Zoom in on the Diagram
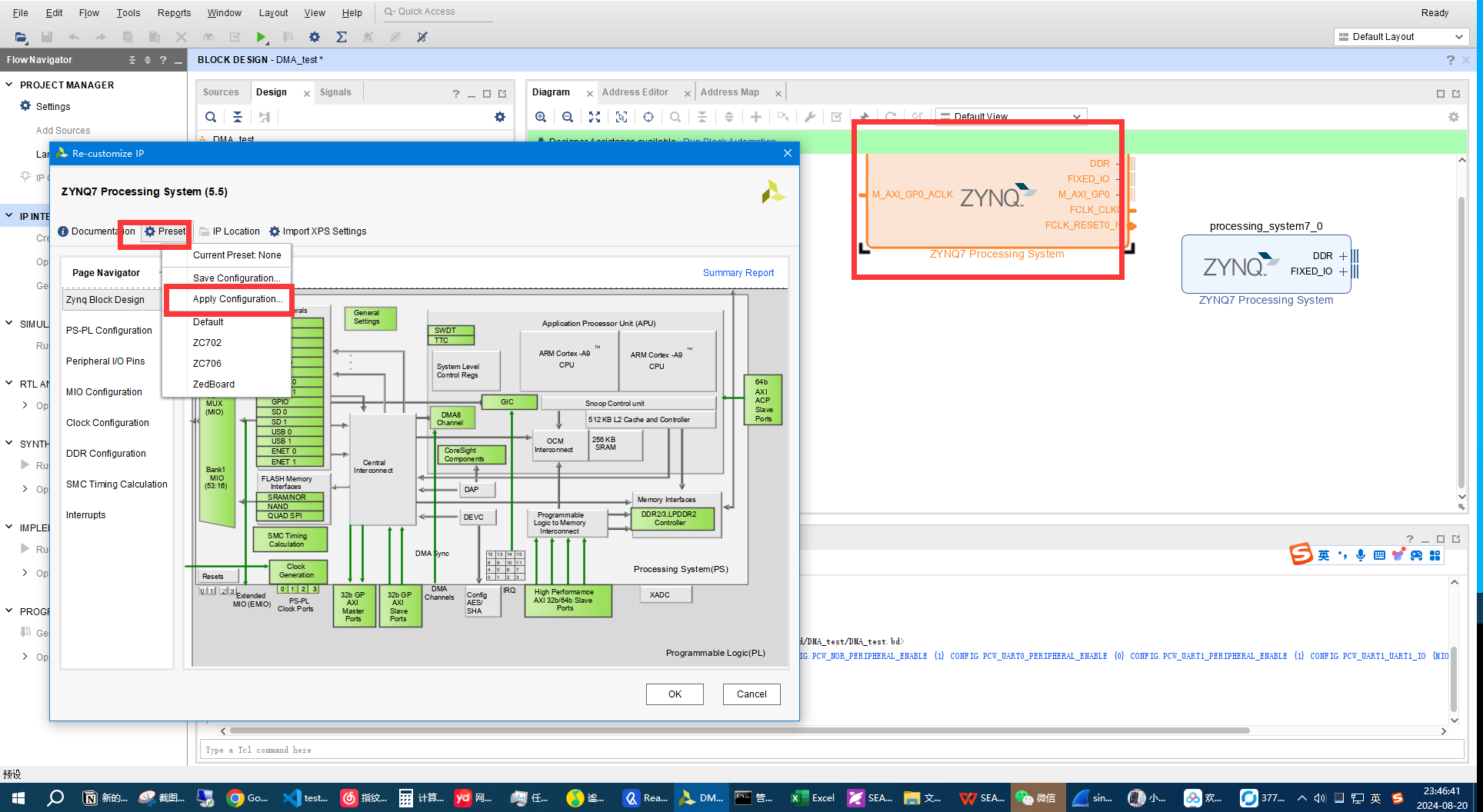The height and width of the screenshot is (812, 1483). click(x=541, y=117)
